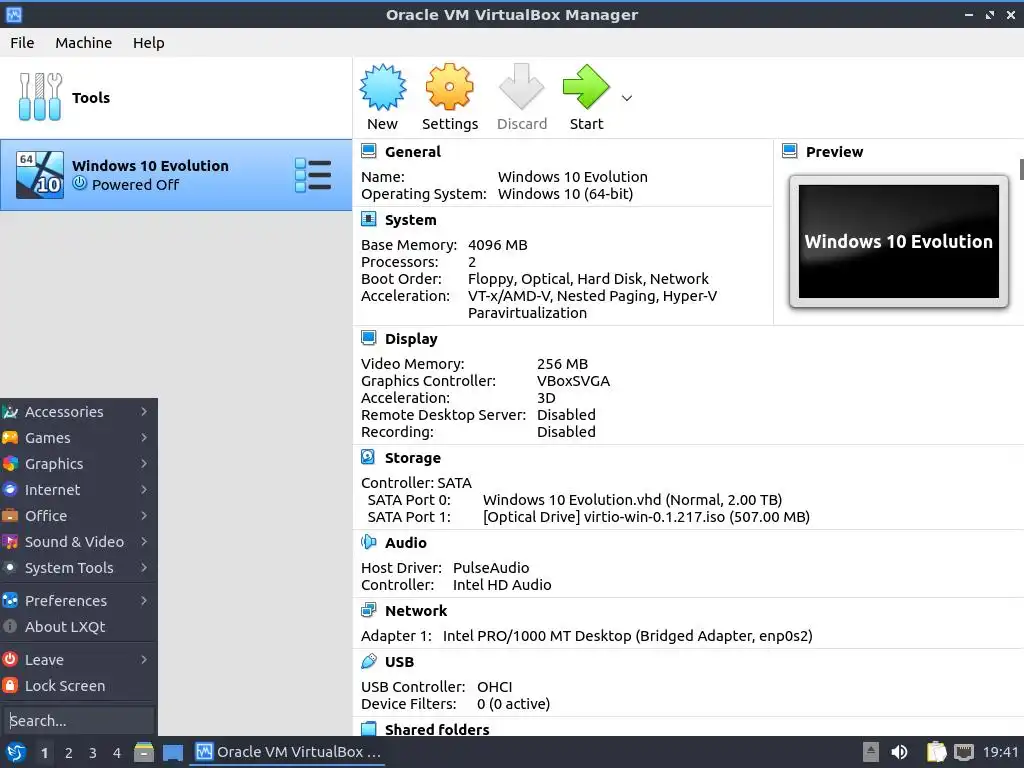1024x768 pixels.
Task: Click the removable media tray icon
Action: click(871, 752)
